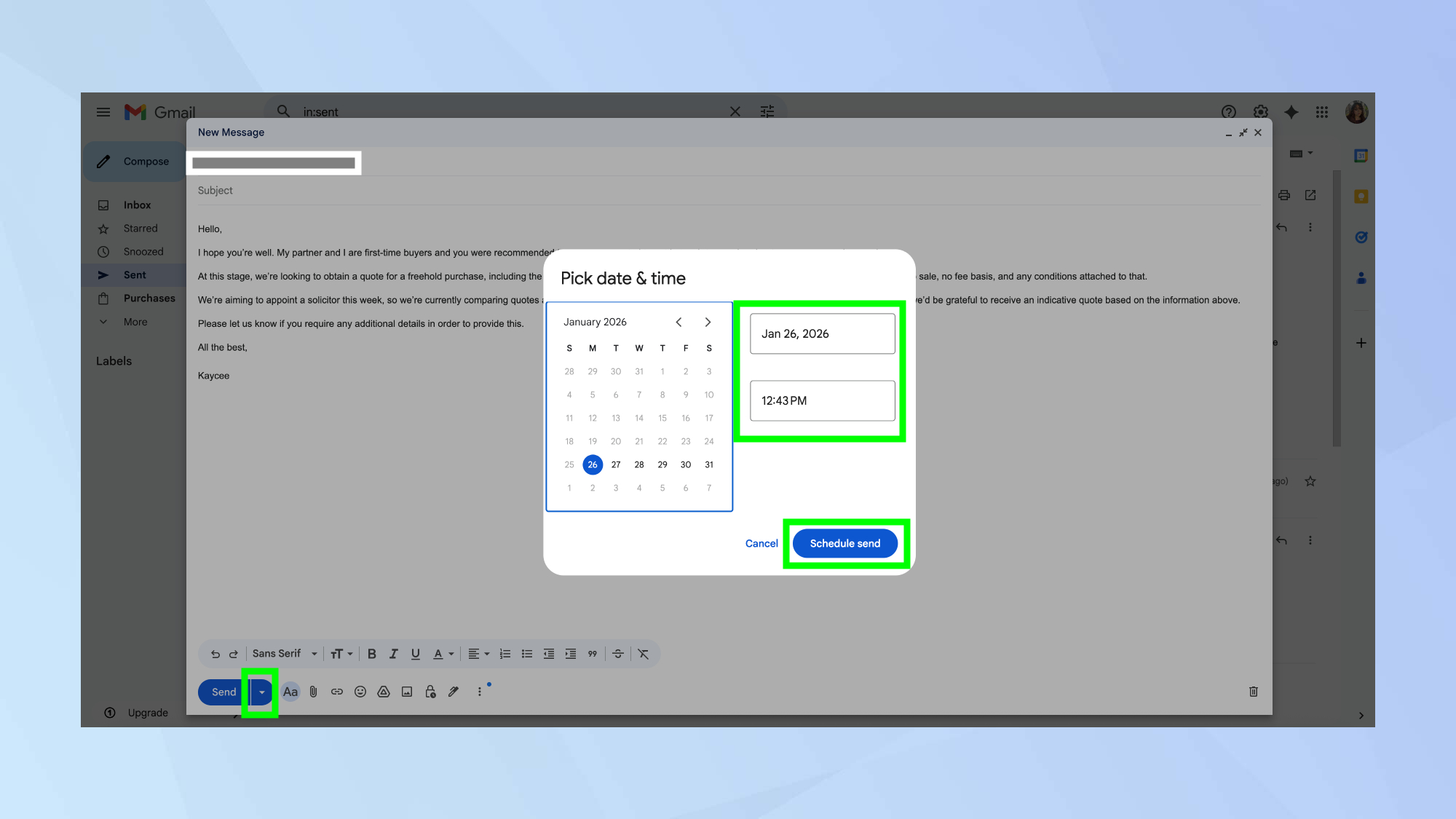The height and width of the screenshot is (819, 1456).
Task: Open the Sans Serif font dropdown
Action: (x=284, y=653)
